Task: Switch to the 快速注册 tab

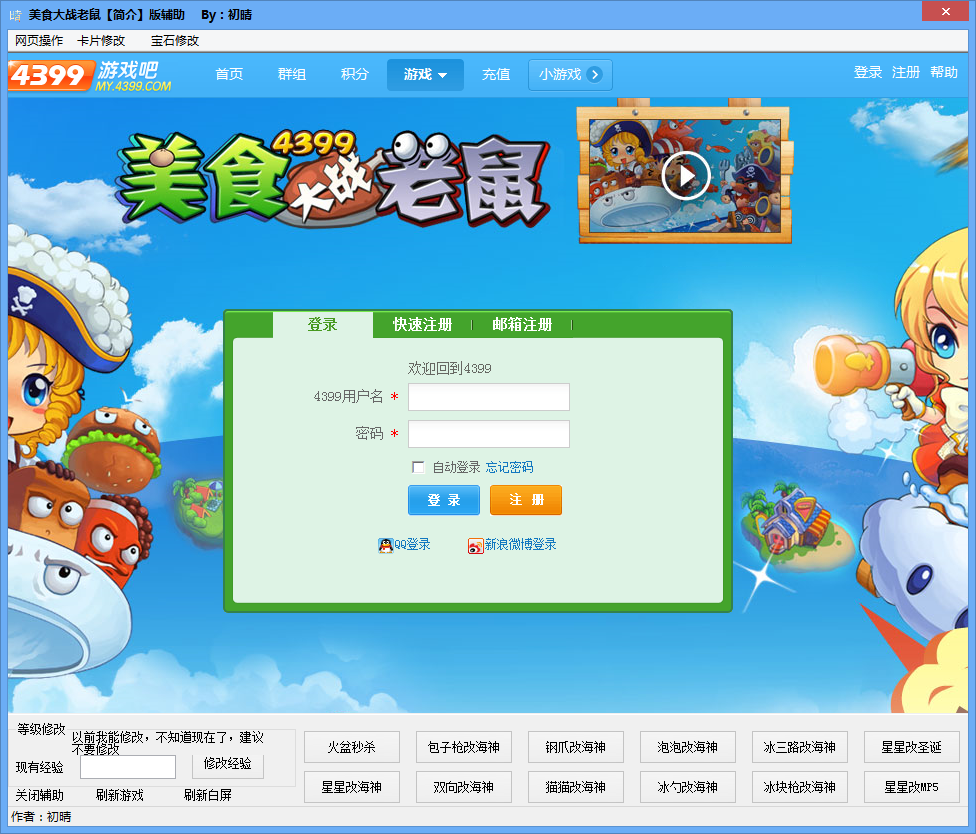Action: point(422,324)
